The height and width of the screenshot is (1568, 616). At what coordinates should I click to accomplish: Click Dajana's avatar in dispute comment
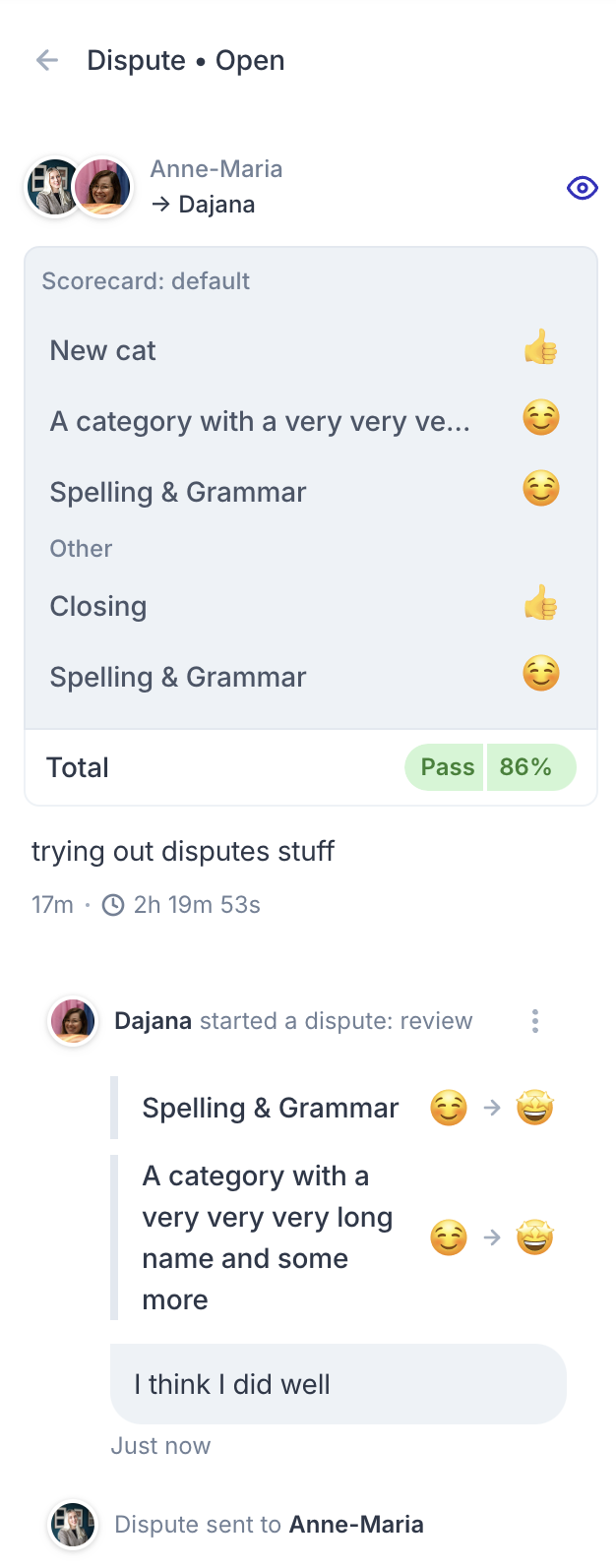[73, 1021]
